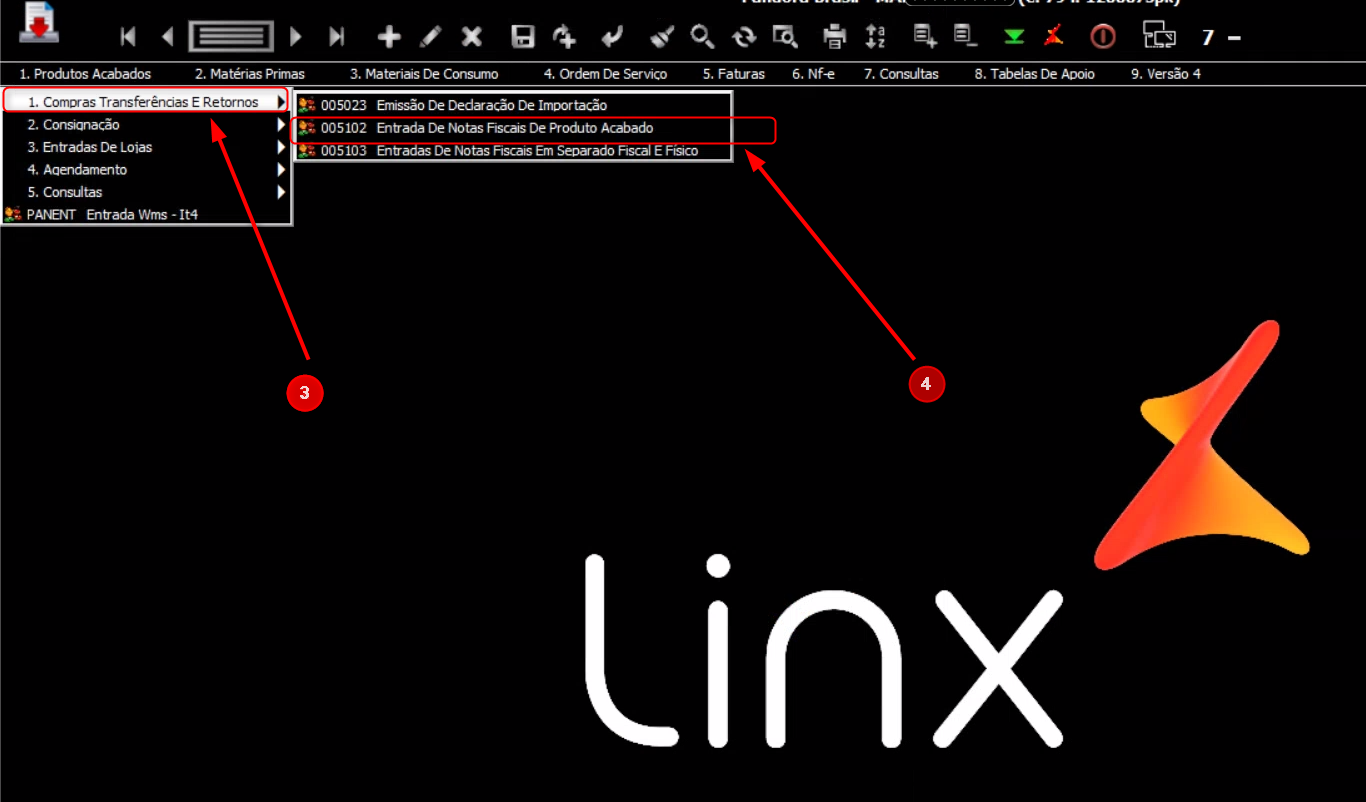The image size is (1366, 802).
Task: Open the Tabelas De Apoio menu
Action: [x=1035, y=74]
